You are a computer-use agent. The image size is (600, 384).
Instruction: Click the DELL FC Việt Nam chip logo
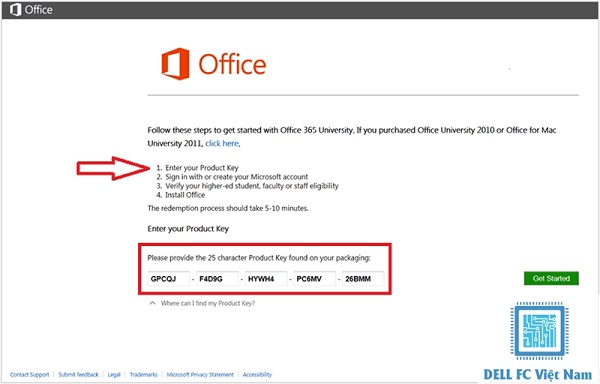(539, 331)
